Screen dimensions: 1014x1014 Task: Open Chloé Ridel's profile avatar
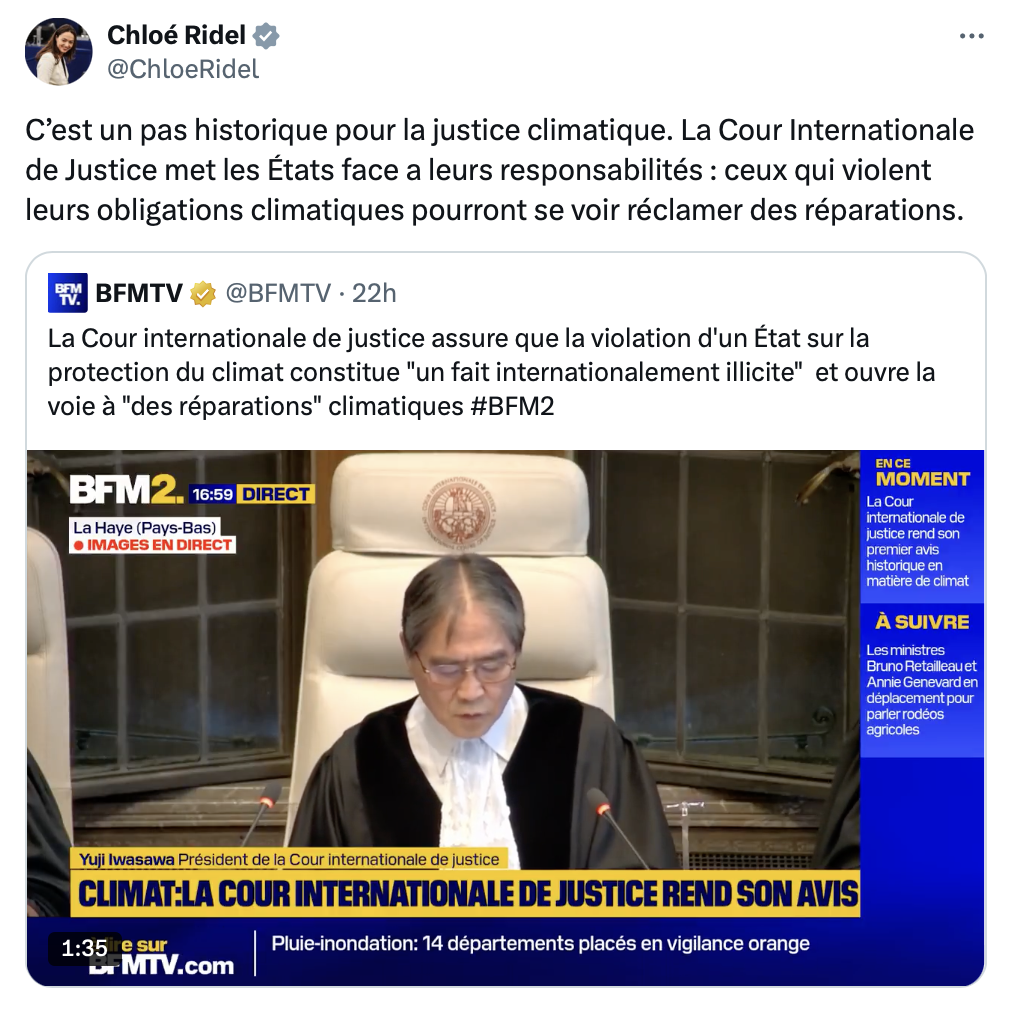(x=59, y=52)
